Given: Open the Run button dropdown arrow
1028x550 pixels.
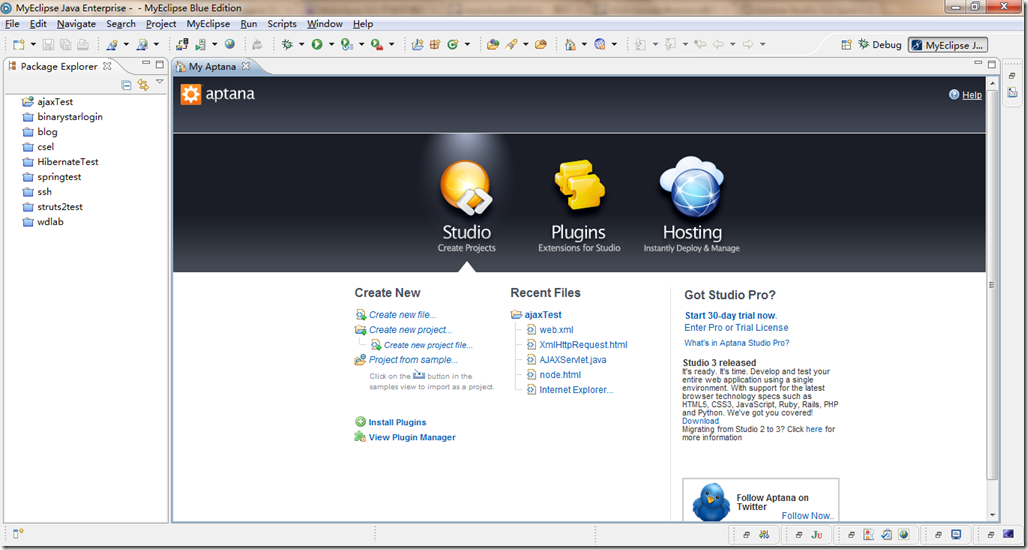Looking at the screenshot, I should click(332, 45).
